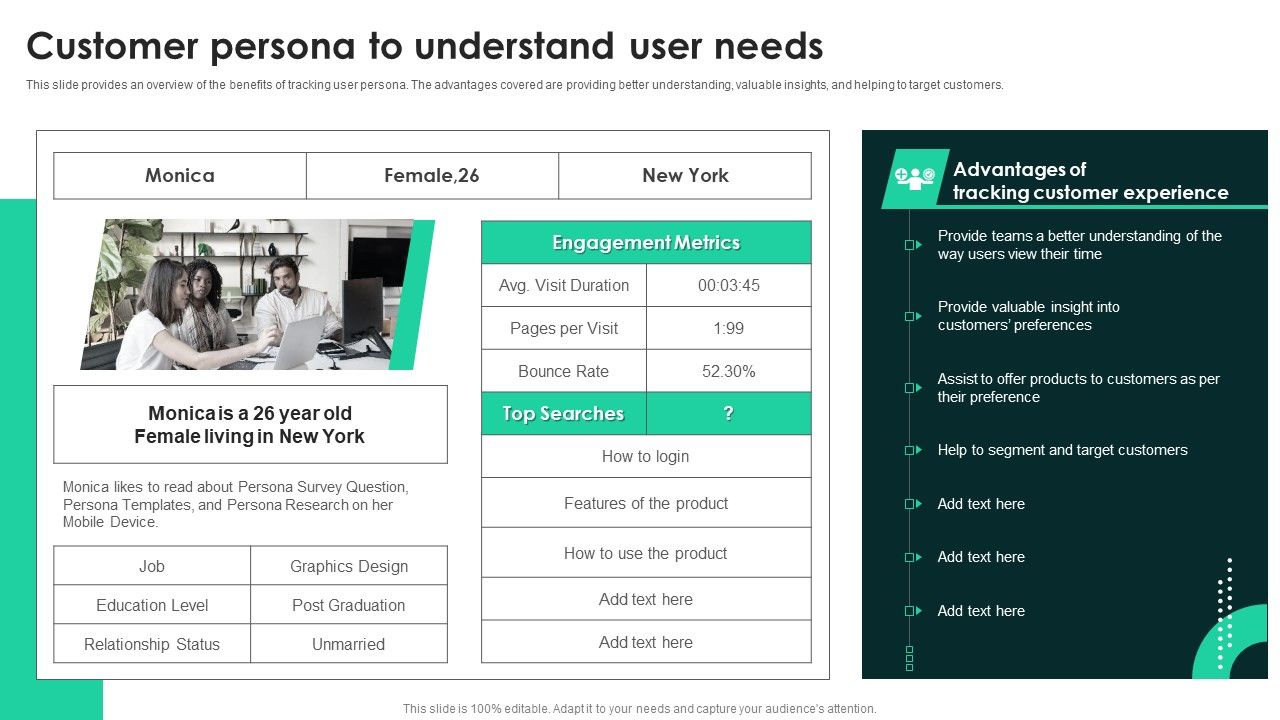Viewport: 1280px width, 720px height.
Task: Select the 'New York' location cell
Action: (685, 176)
